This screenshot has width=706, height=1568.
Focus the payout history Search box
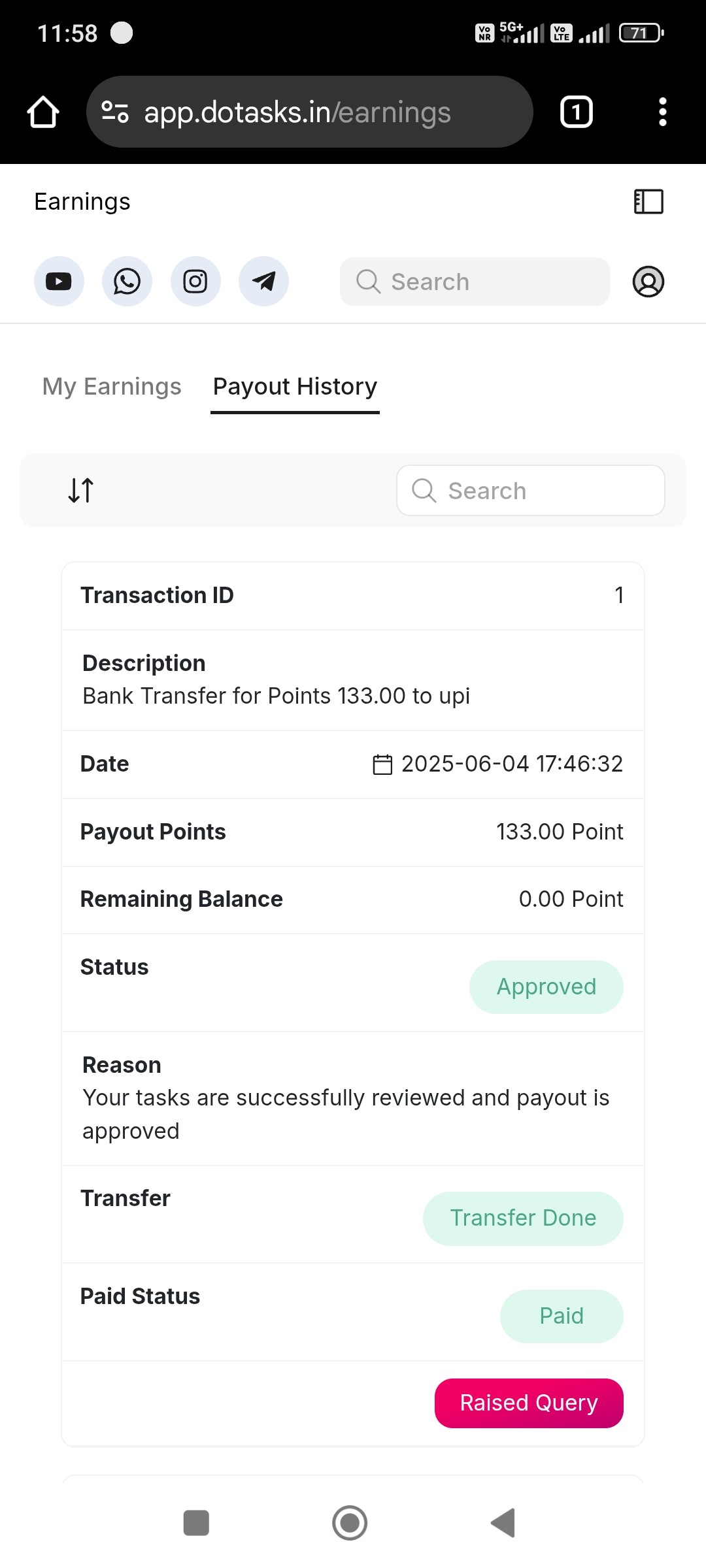tap(531, 490)
